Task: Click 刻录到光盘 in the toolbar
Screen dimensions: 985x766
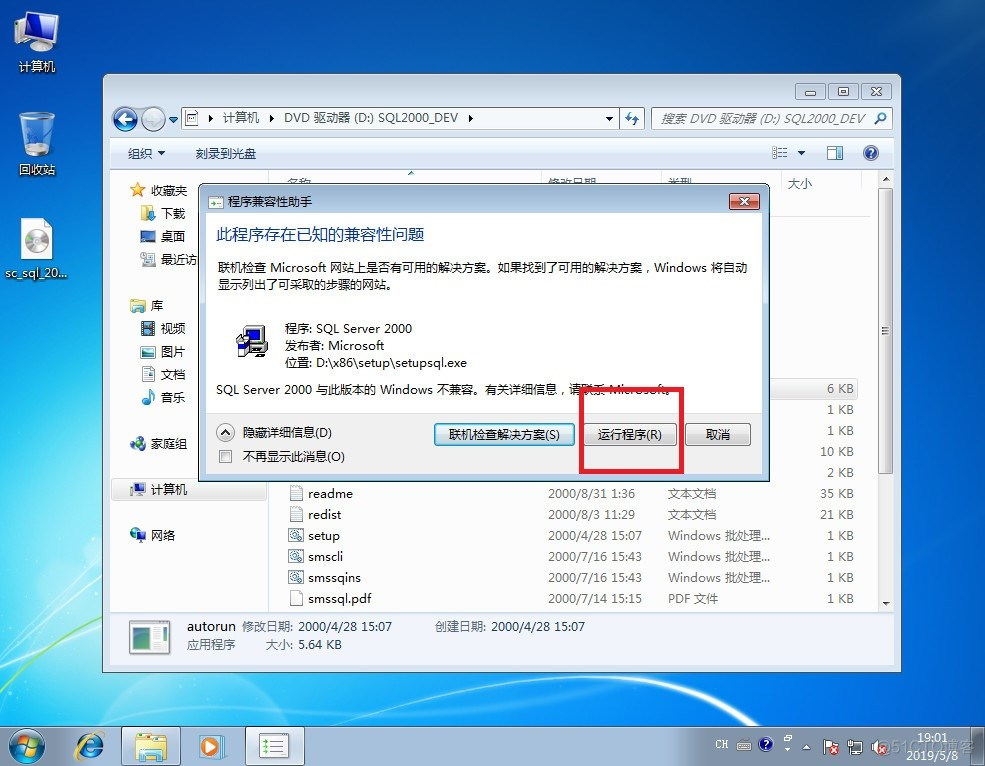Action: (x=226, y=153)
